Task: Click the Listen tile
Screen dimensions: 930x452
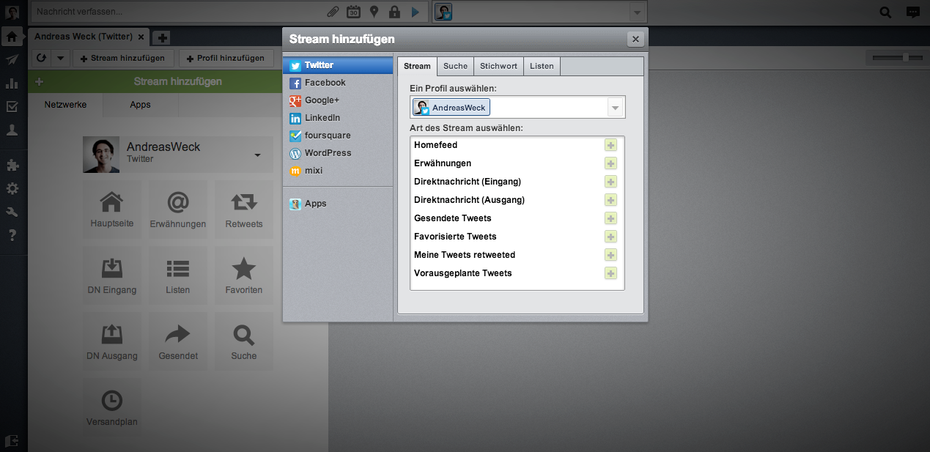Action: [x=178, y=275]
